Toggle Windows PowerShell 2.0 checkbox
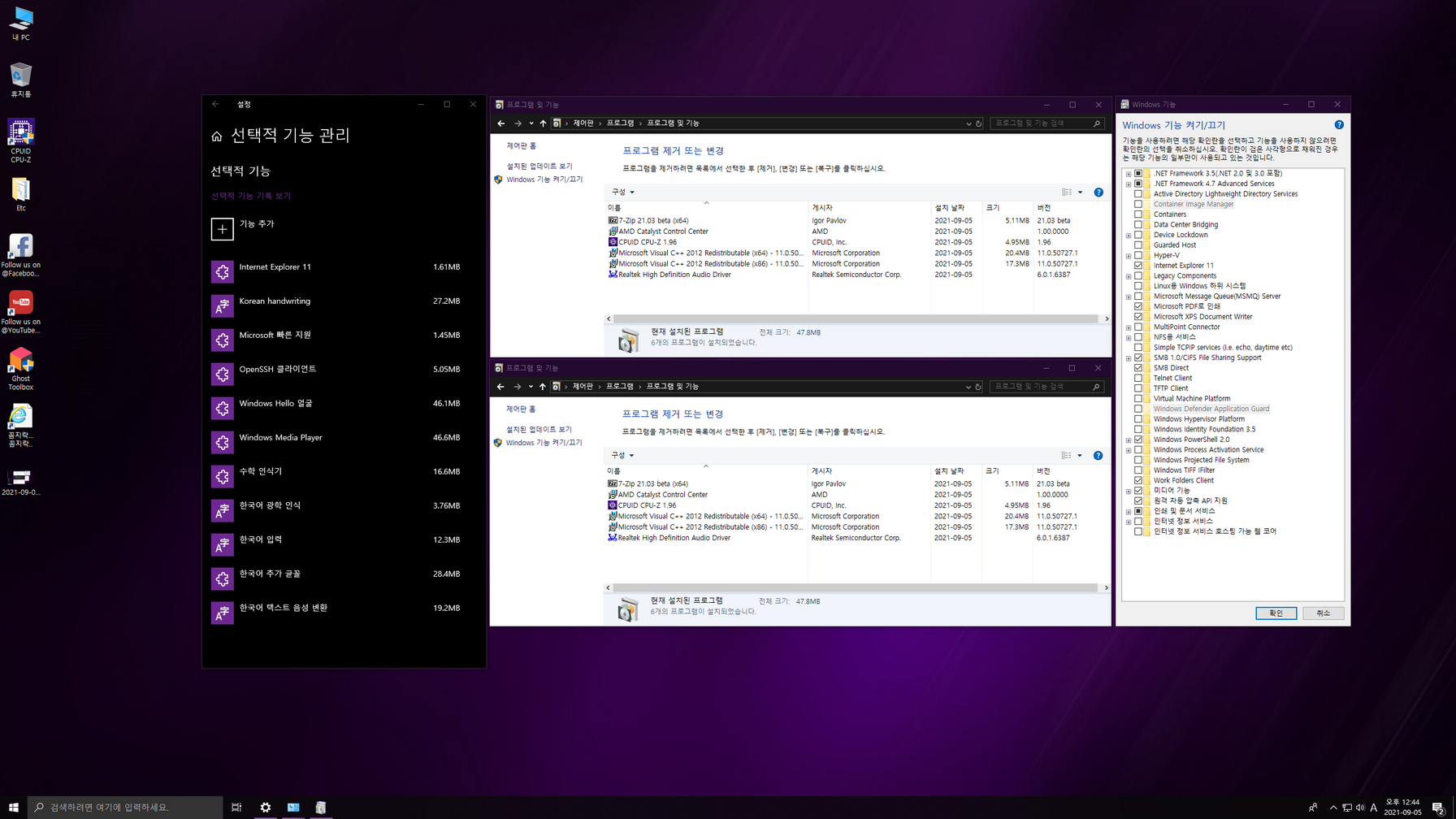The width and height of the screenshot is (1456, 819). 1138,440
